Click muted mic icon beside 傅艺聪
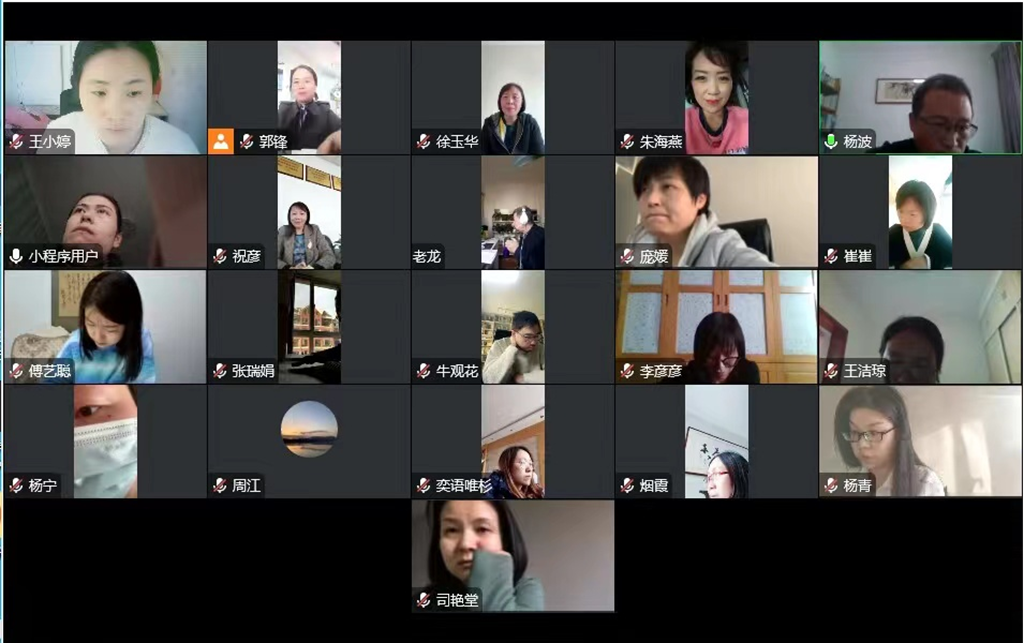Viewport: 1024px width, 643px height. pos(16,371)
